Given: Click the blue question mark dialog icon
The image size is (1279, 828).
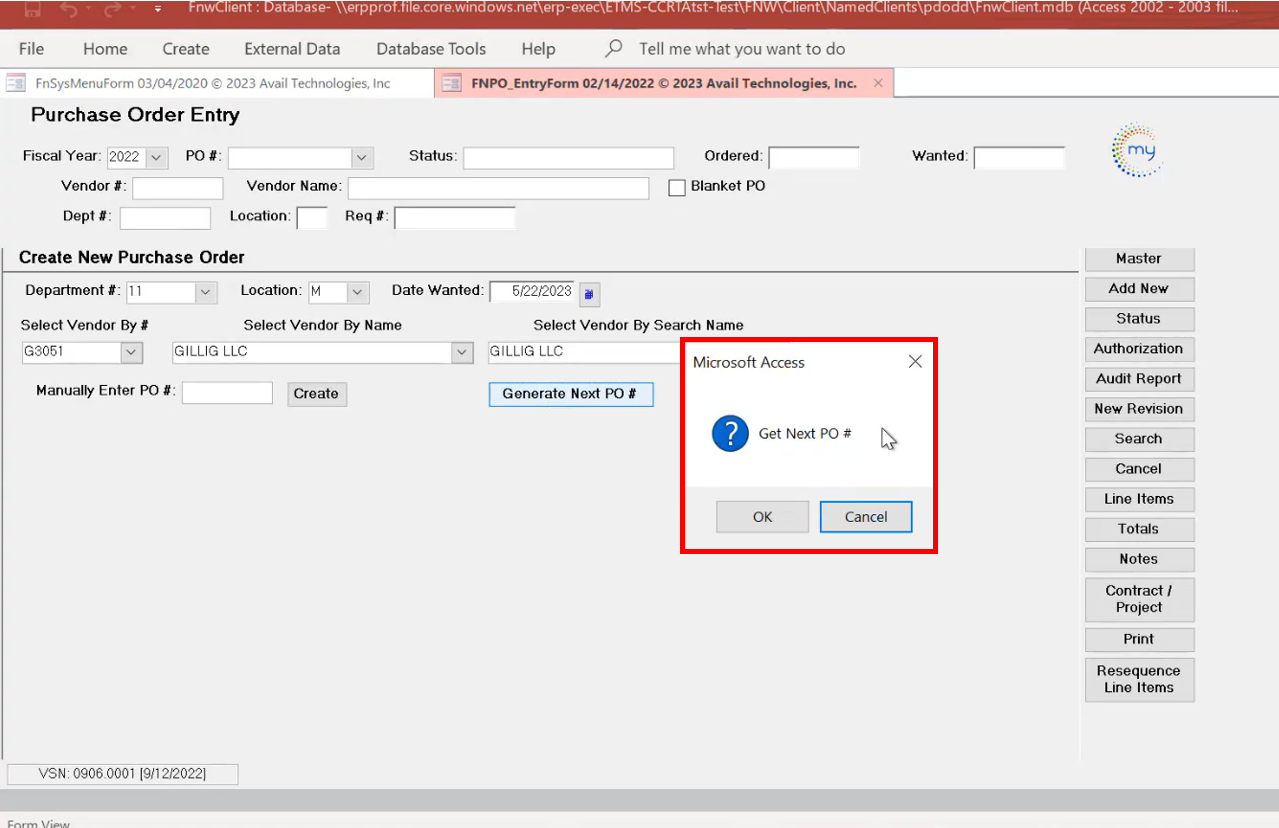Looking at the screenshot, I should pyautogui.click(x=730, y=434).
